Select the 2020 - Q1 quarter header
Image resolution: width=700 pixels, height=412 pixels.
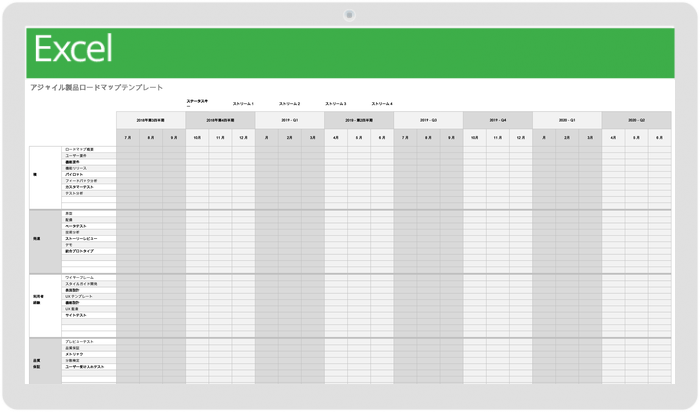click(567, 120)
